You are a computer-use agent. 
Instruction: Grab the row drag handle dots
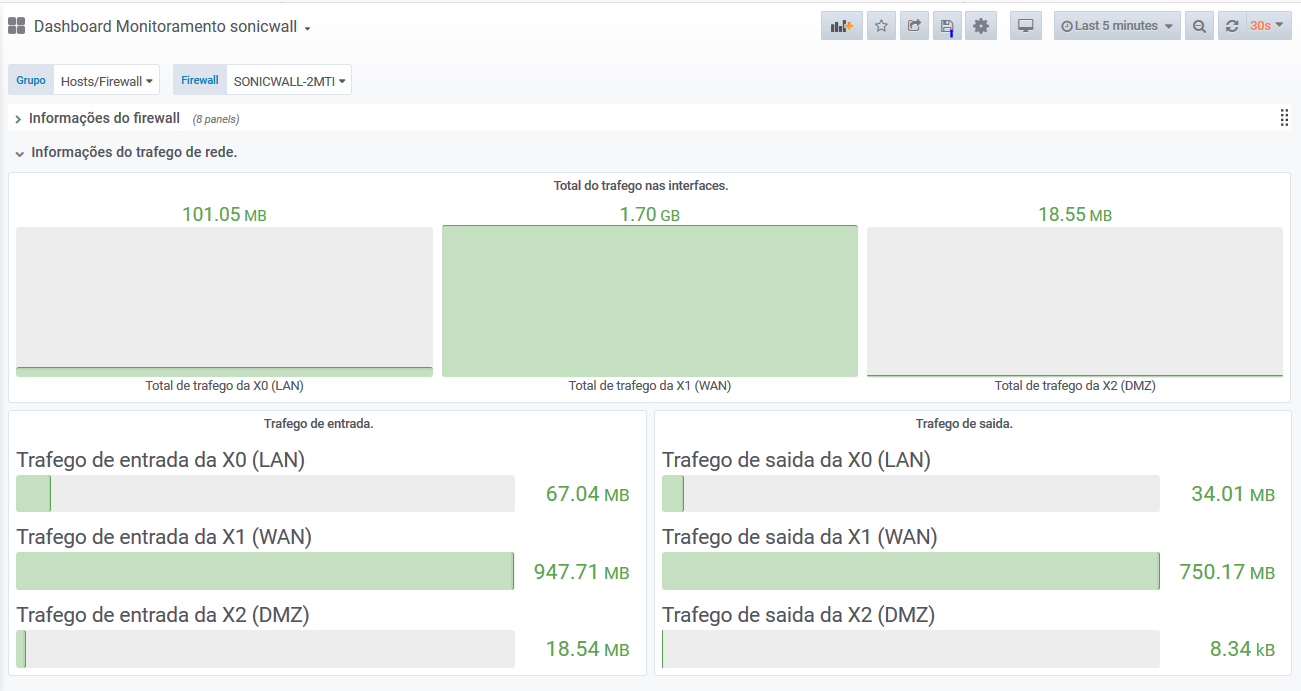coord(1284,118)
